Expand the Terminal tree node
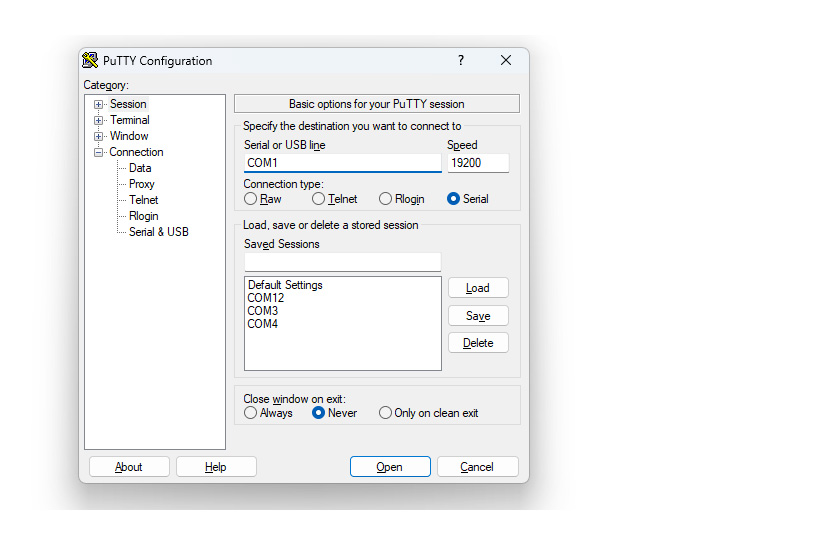830x544 pixels. pos(98,121)
